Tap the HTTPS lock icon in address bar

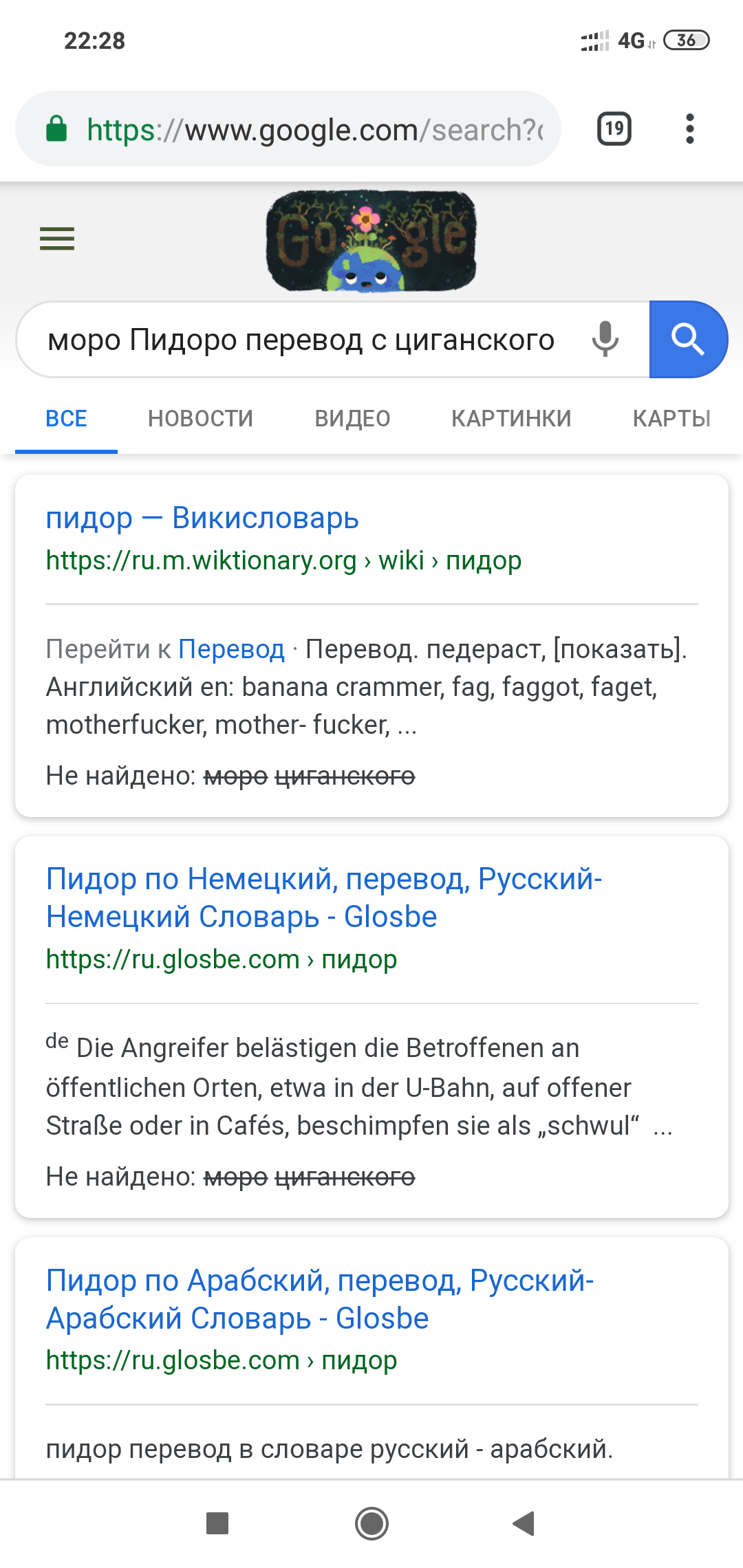[58, 129]
